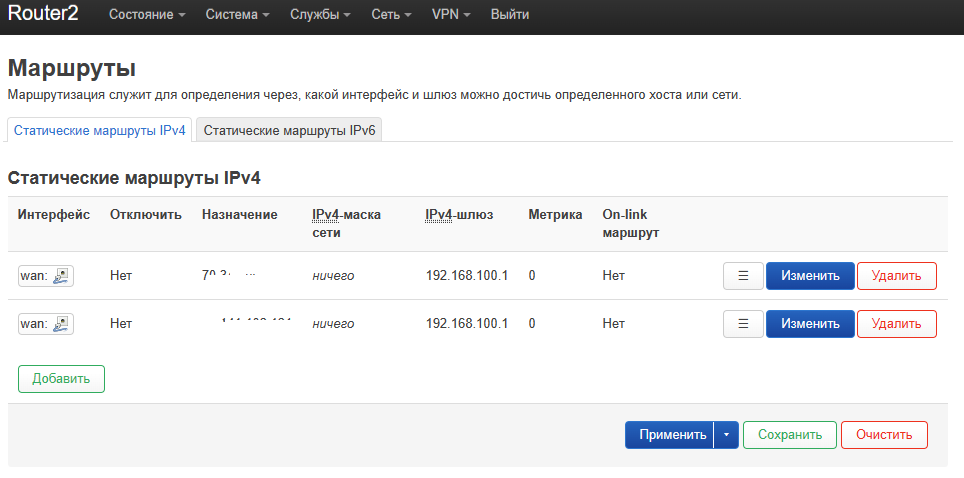Switch to Статические маршруты IPv6 tab

[x=289, y=131]
